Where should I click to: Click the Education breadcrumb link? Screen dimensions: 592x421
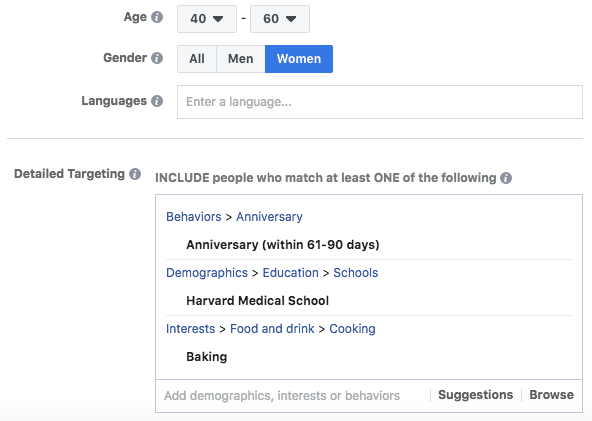[x=290, y=273]
